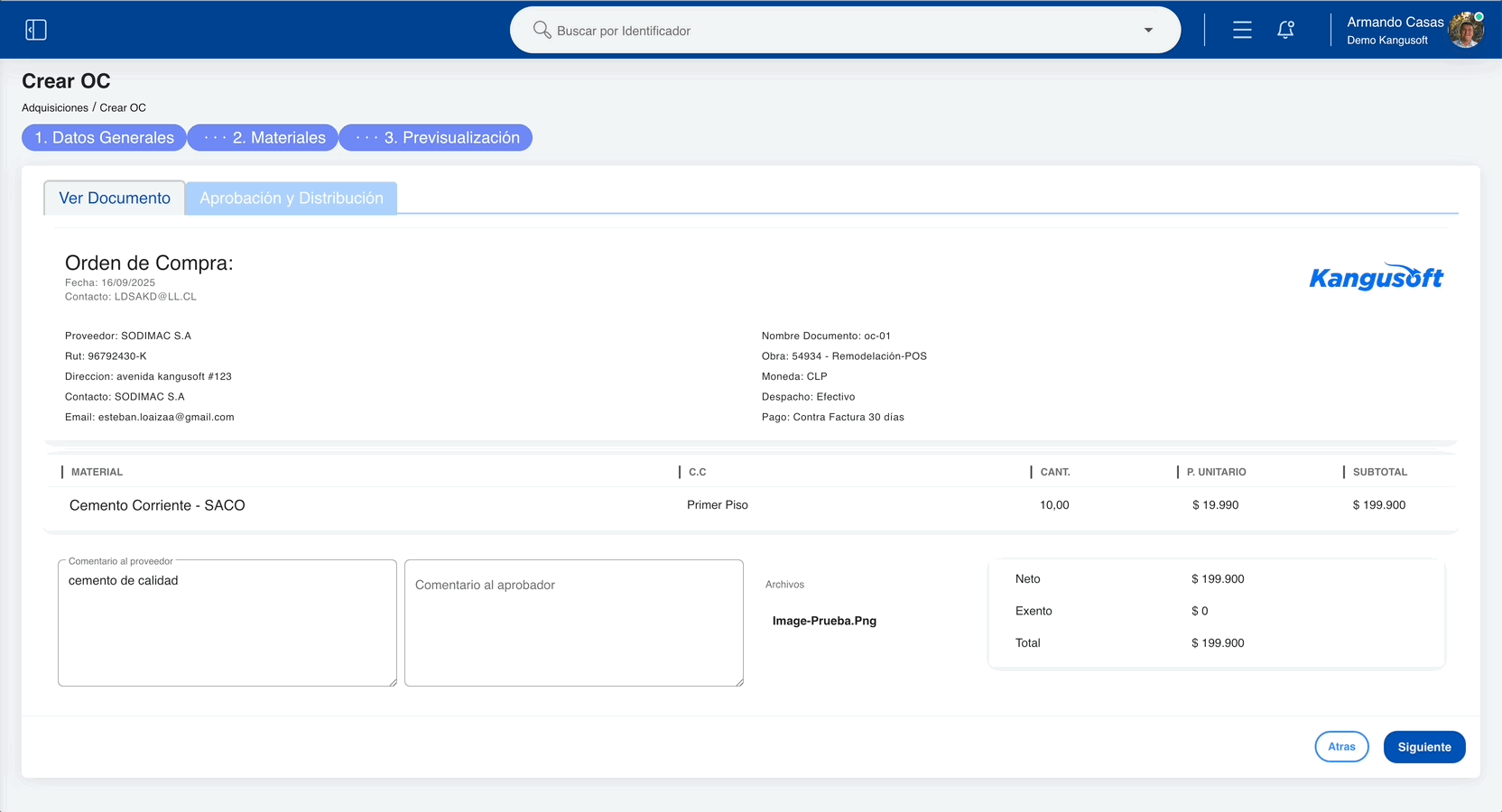This screenshot has height=812, width=1502.
Task: Click the P. UNITARIO column header
Action: click(1216, 472)
